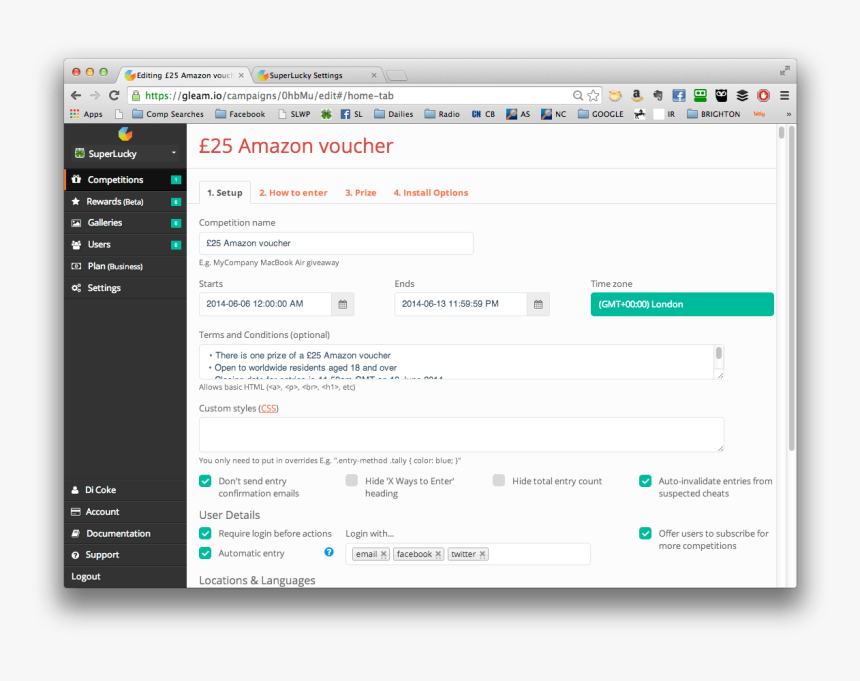Show more bookmarks with the overflow chevron
Image resolution: width=860 pixels, height=681 pixels.
coord(788,114)
